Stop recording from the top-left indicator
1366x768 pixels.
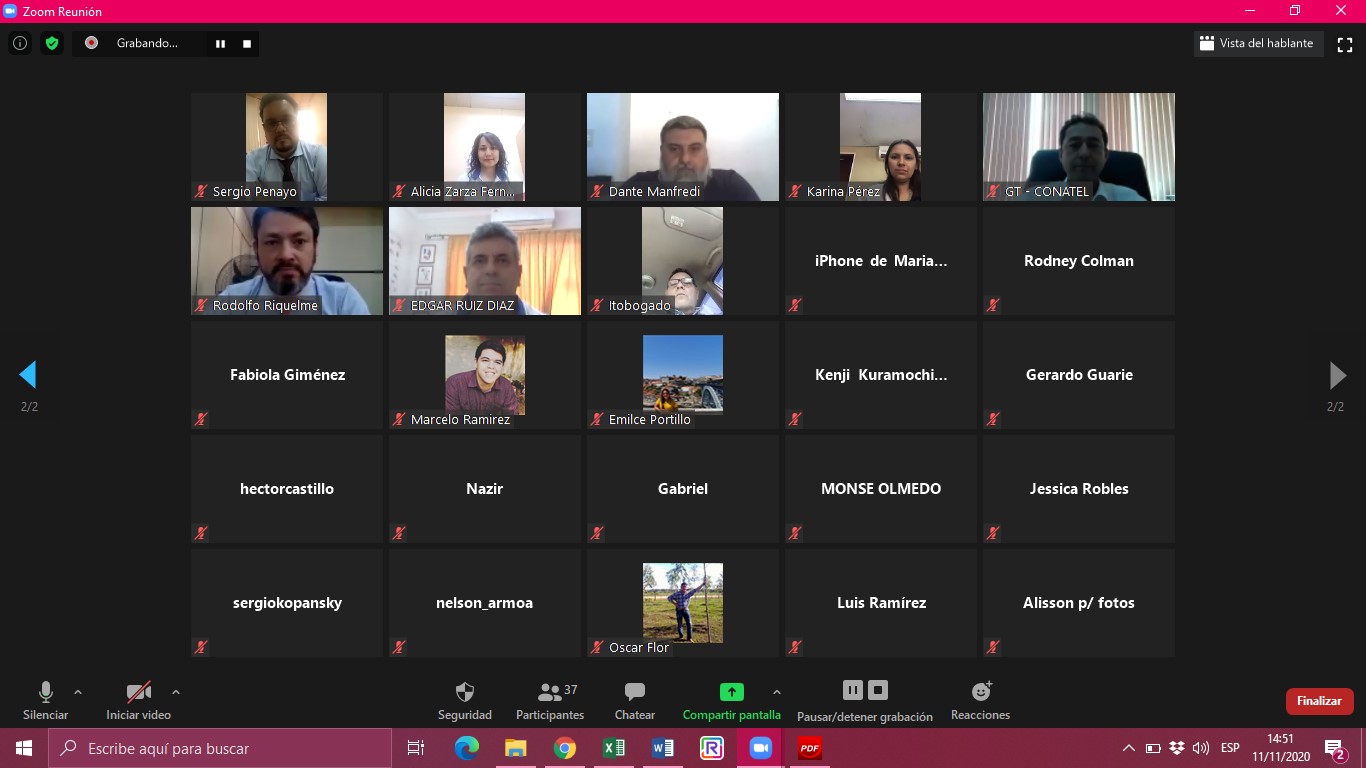(247, 43)
